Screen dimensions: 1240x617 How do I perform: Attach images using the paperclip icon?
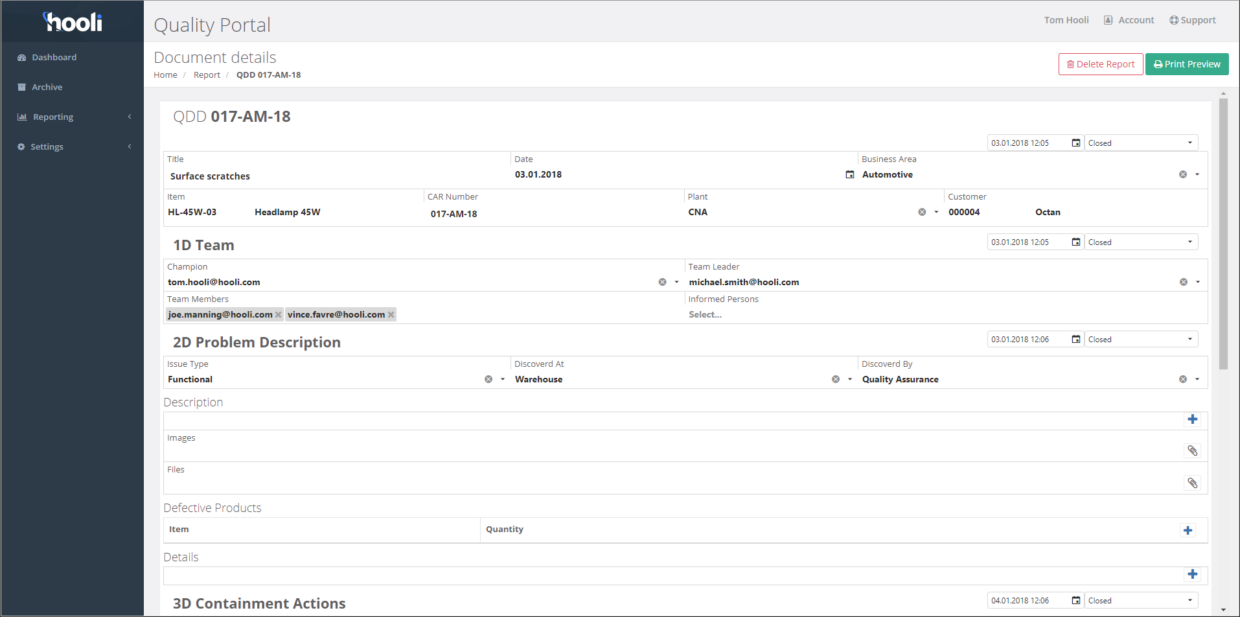pyautogui.click(x=1192, y=450)
